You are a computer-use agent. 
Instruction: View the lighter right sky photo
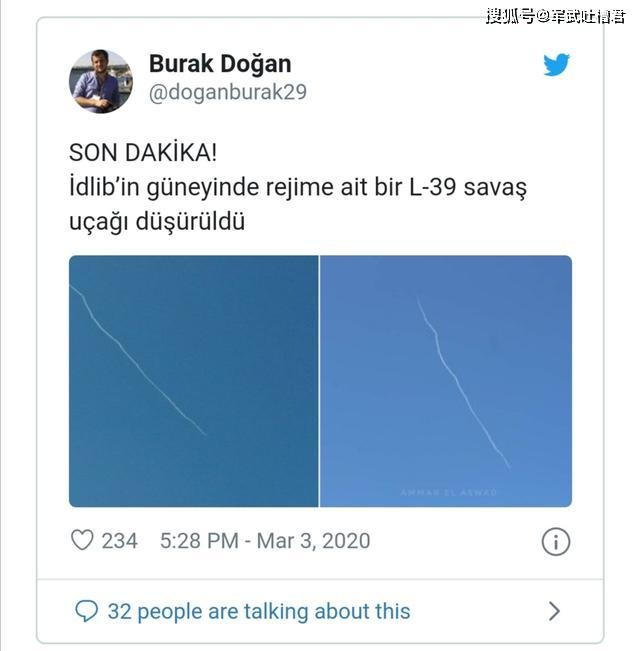446,381
